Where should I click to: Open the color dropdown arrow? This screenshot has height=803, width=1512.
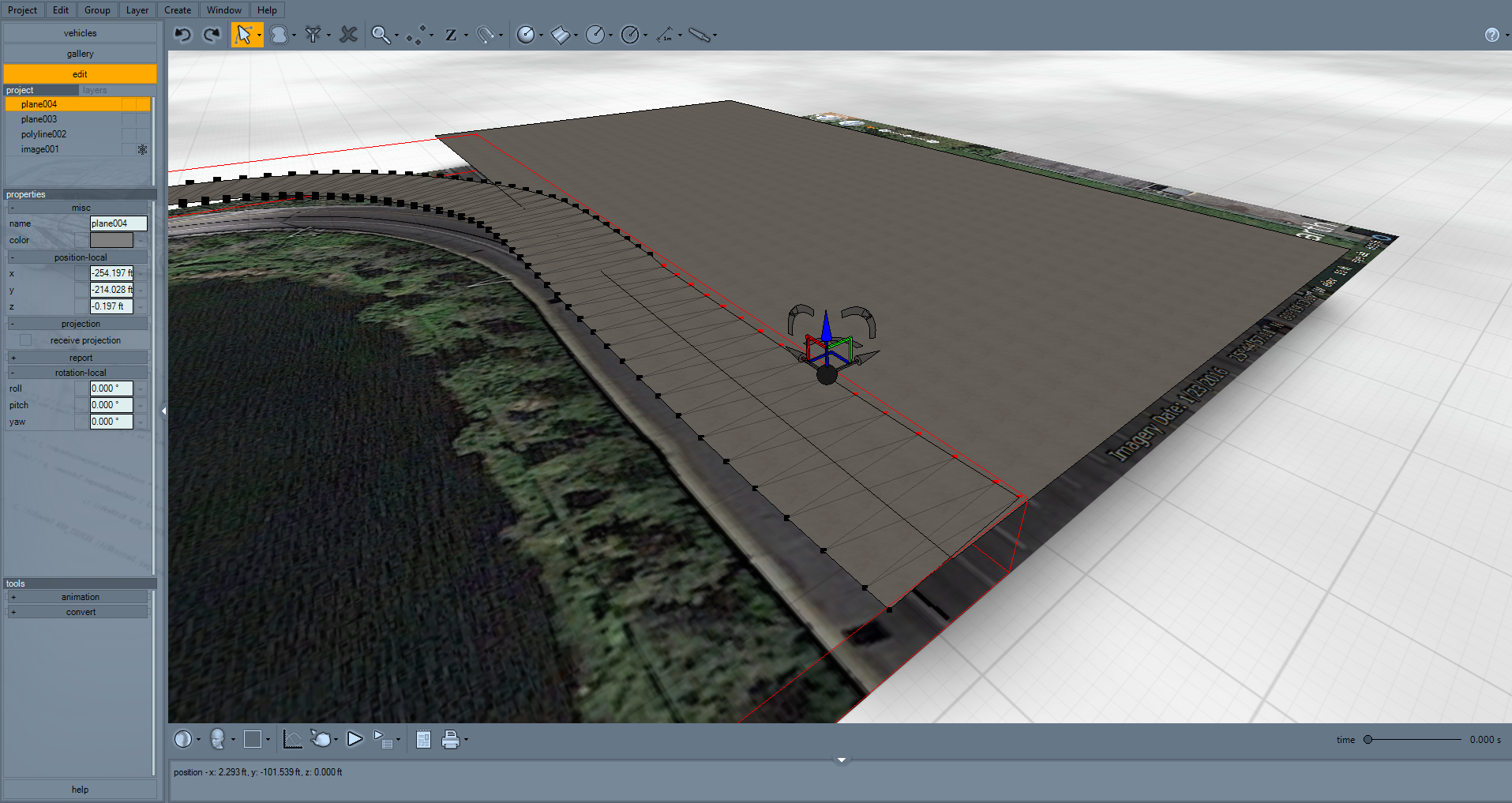pos(141,240)
